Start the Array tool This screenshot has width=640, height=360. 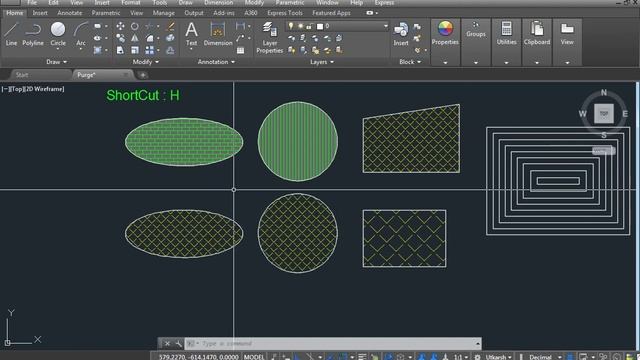click(x=150, y=50)
